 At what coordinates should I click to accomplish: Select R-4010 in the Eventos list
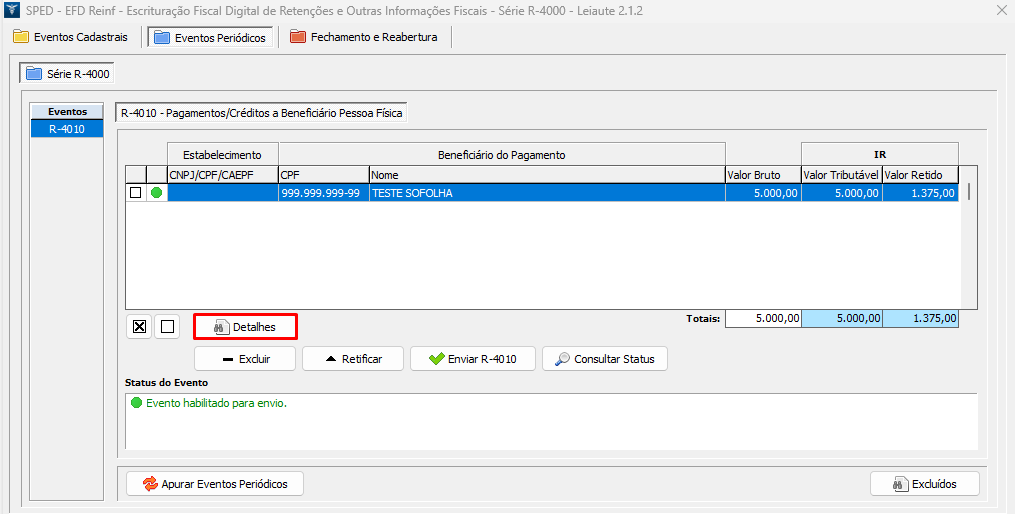click(67, 129)
